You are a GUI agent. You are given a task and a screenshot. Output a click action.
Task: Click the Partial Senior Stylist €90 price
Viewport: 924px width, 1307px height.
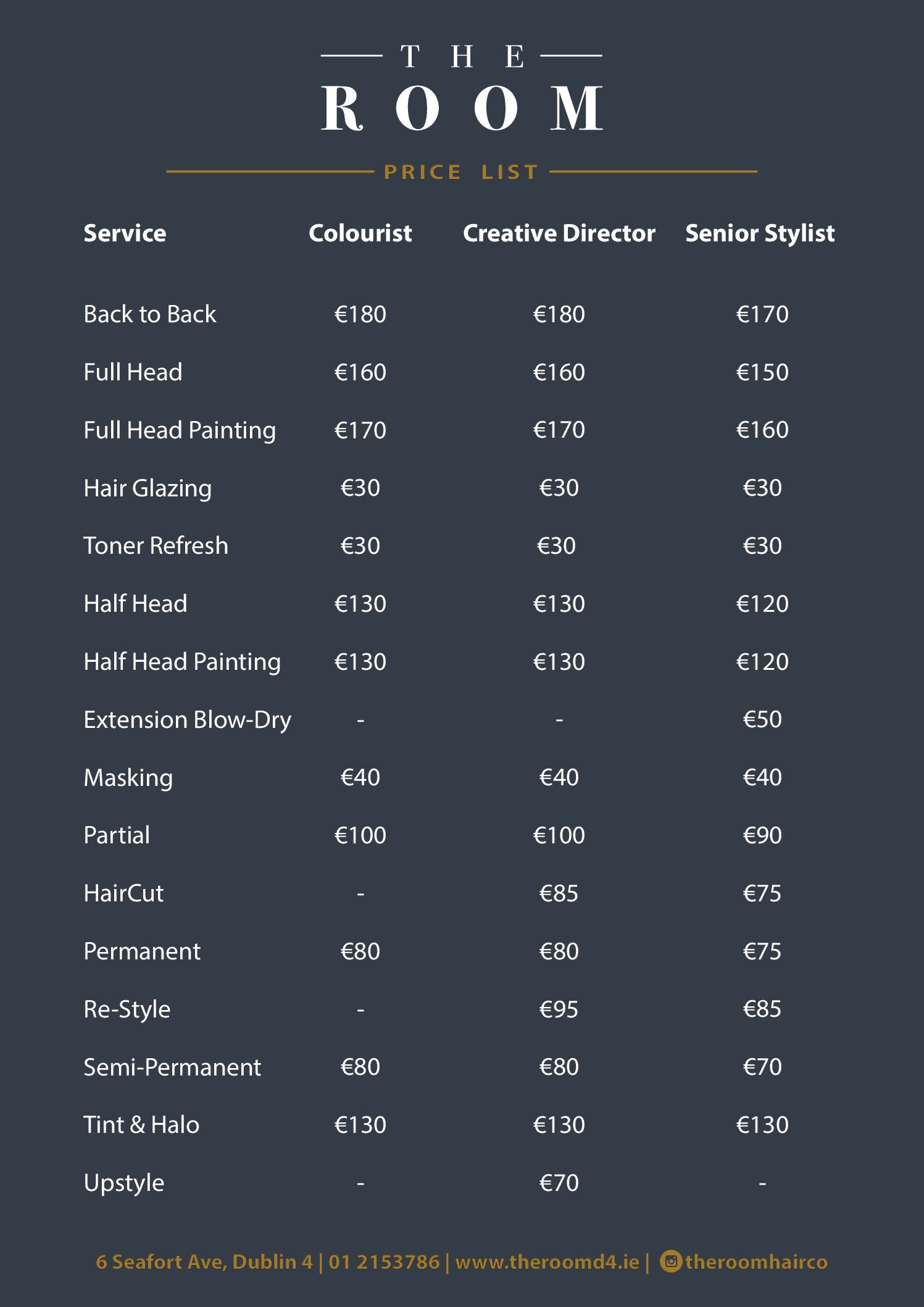(762, 835)
